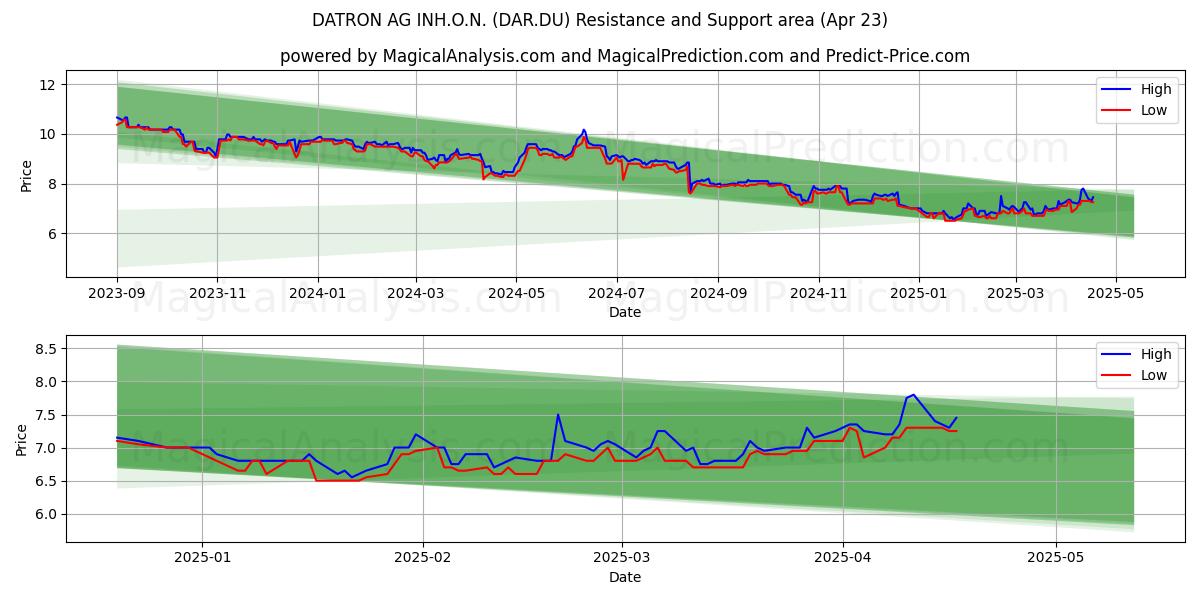Click 'High' in the top chart legend
This screenshot has width=1200, height=600.
1156,89
